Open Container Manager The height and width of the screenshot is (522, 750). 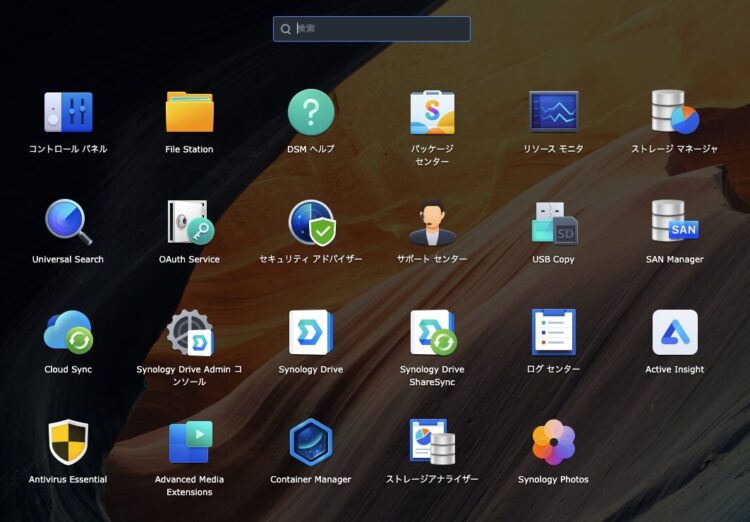click(311, 442)
